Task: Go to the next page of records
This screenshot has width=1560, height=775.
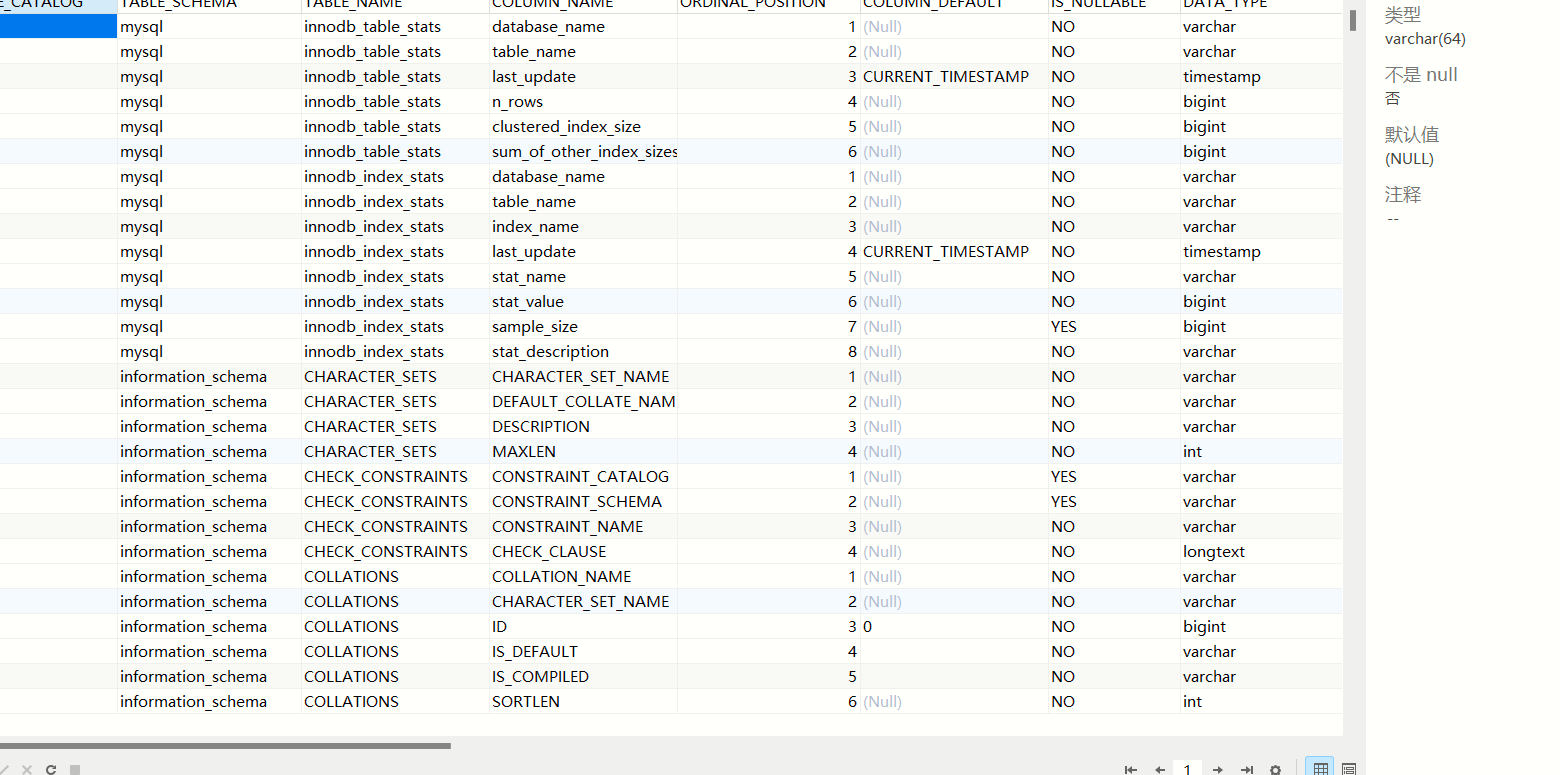Action: coord(1218,770)
